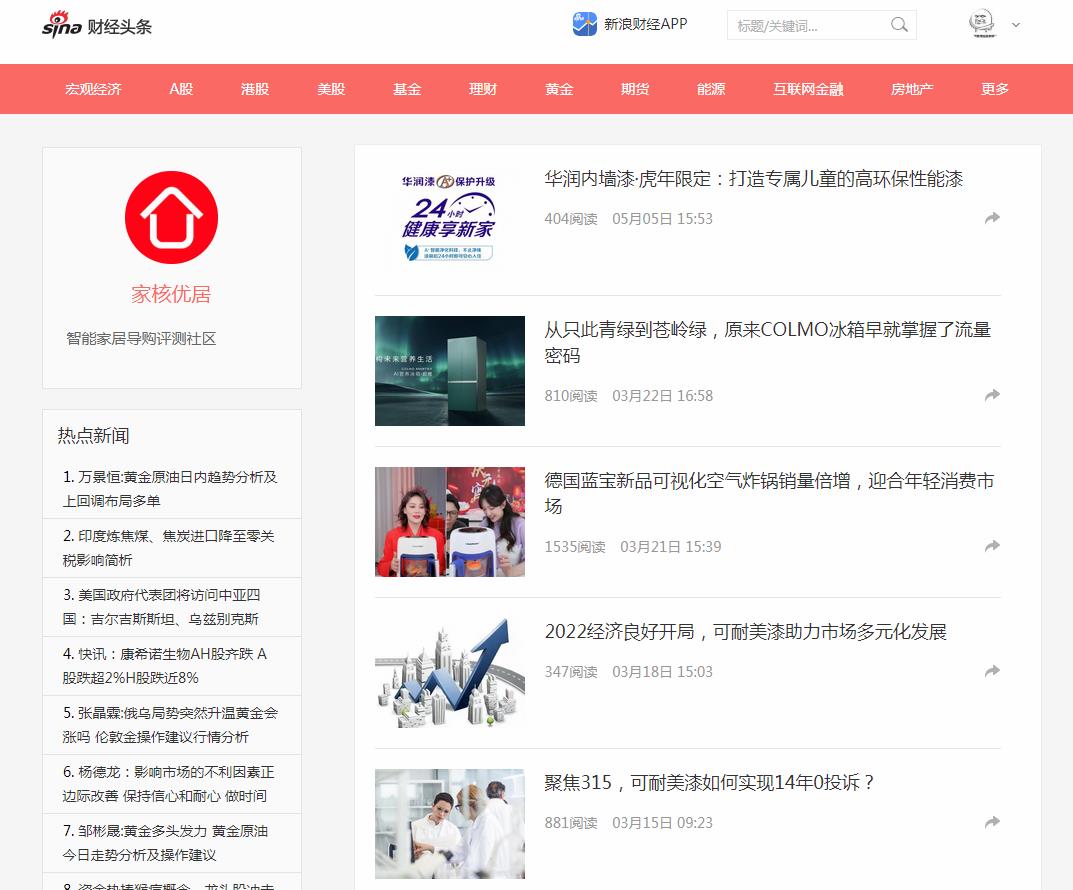
Task: Open the 理财 nav tab
Action: tap(483, 89)
